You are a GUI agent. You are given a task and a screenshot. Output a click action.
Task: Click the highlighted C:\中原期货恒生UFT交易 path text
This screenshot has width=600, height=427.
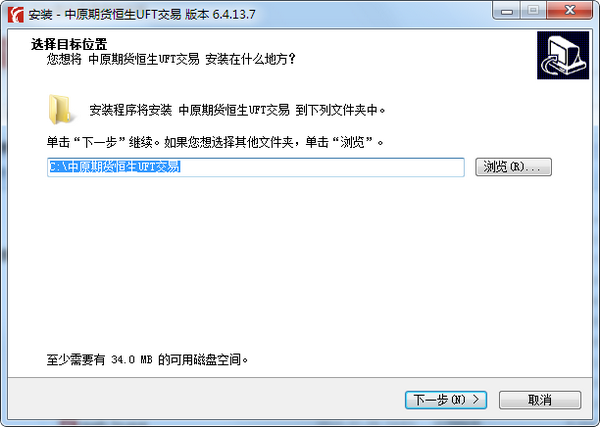click(x=115, y=167)
